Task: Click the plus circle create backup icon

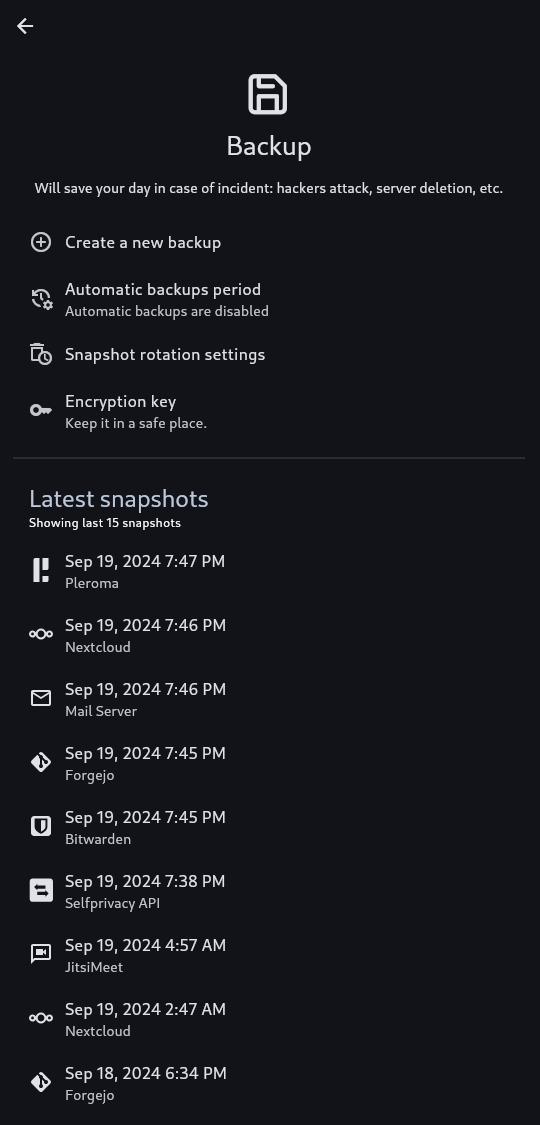Action: 41,243
